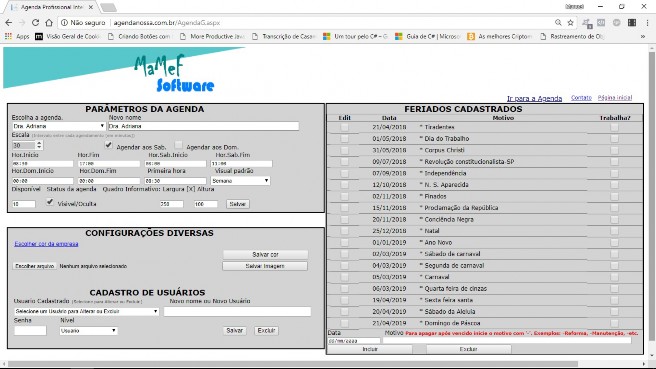Click the 'Disponível' number field
This screenshot has height=369, width=656.
pyautogui.click(x=23, y=204)
